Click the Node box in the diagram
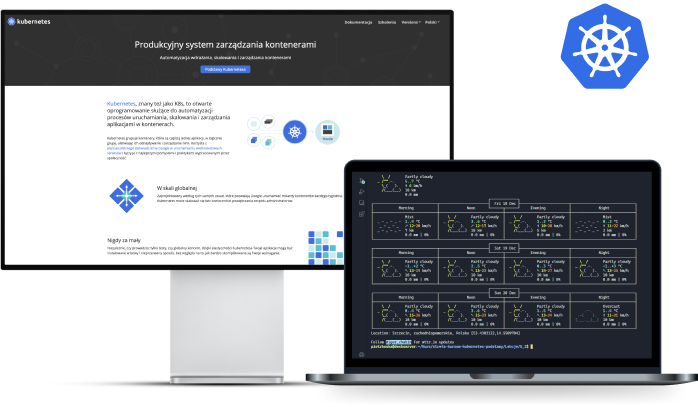Viewport: 698px width, 407px height. [x=326, y=132]
